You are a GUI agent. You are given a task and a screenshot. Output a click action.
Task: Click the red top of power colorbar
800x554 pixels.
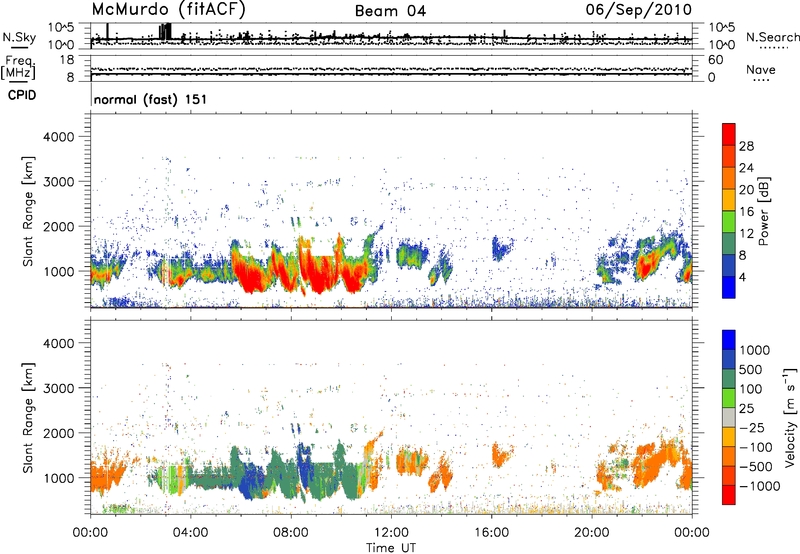[729, 134]
